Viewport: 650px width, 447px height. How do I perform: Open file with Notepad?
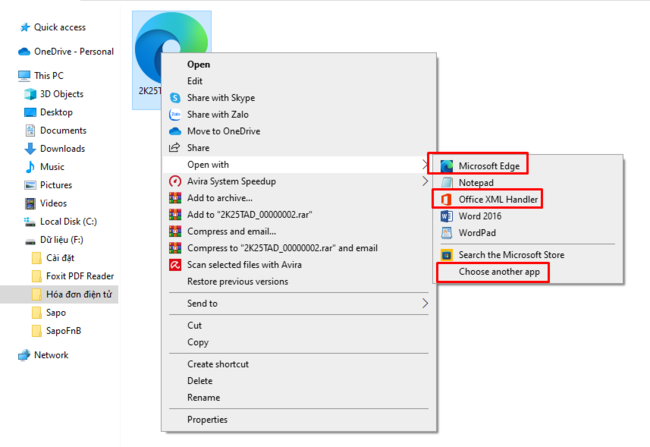point(476,183)
